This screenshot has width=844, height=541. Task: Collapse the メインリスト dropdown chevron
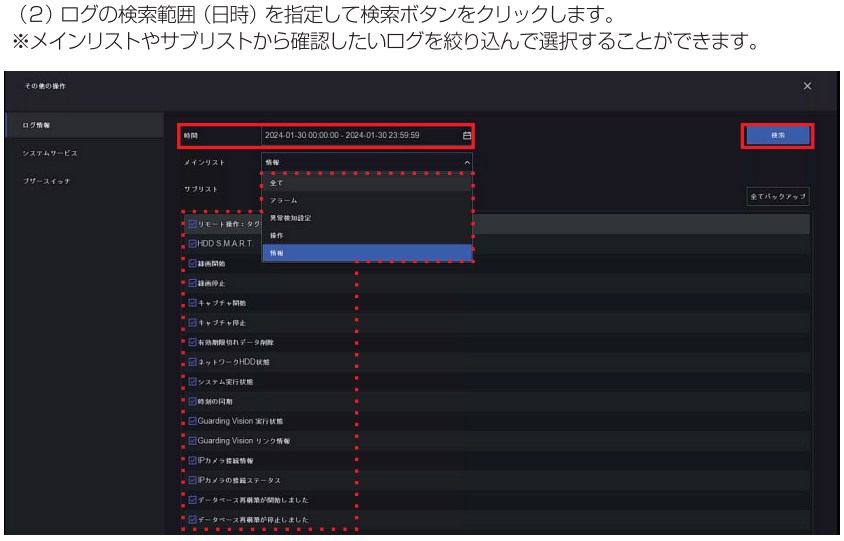click(466, 161)
